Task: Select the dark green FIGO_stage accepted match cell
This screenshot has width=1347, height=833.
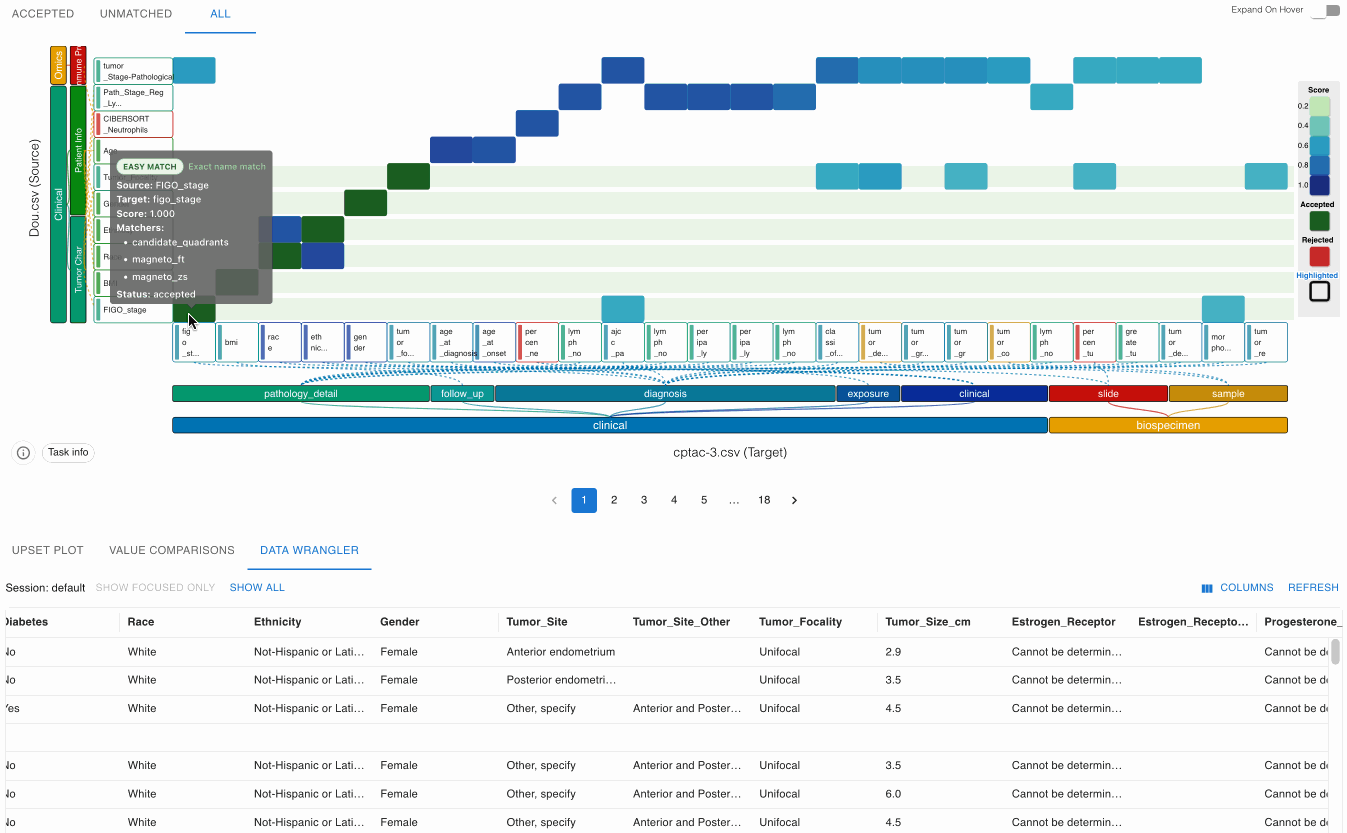Action: tap(181, 312)
